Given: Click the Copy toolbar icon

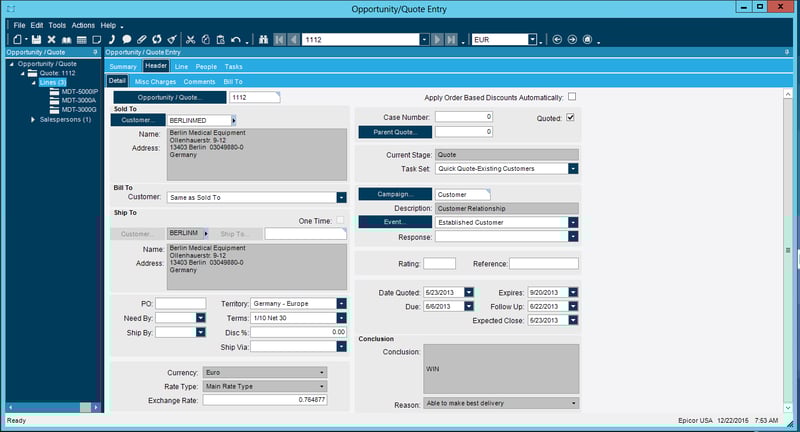Looking at the screenshot, I should pos(206,39).
